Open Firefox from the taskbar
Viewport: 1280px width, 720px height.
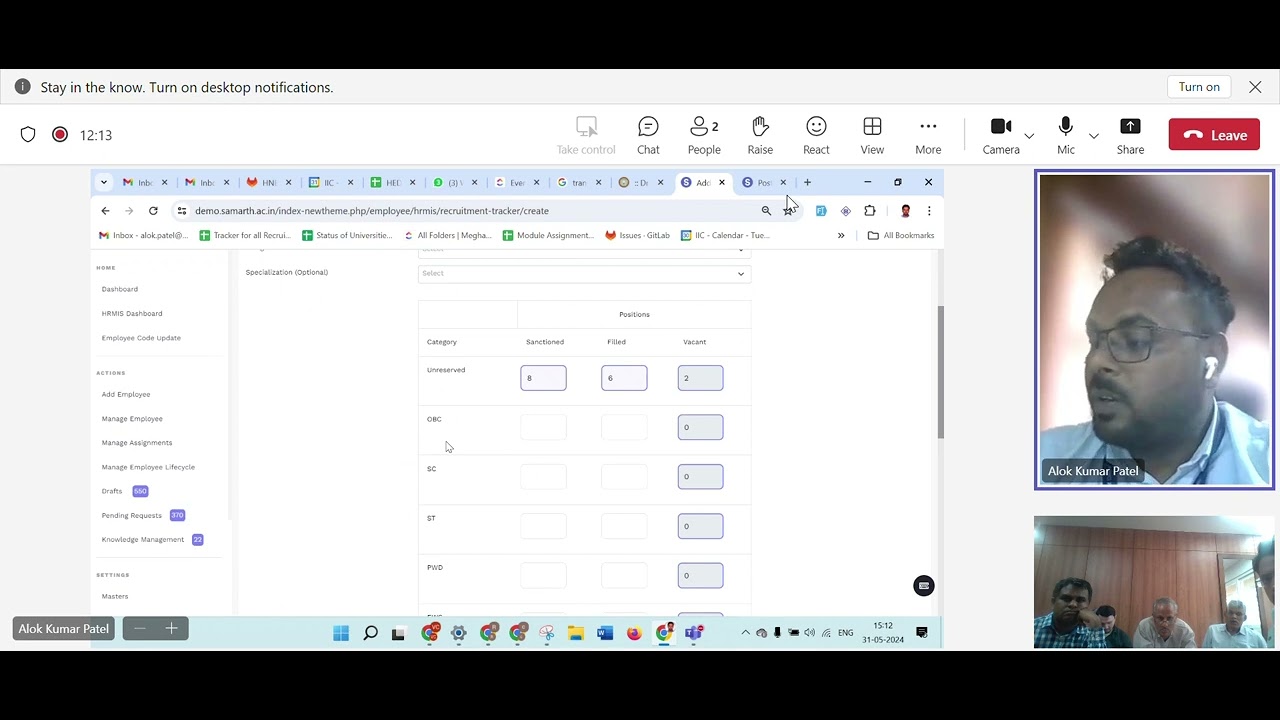tap(634, 633)
